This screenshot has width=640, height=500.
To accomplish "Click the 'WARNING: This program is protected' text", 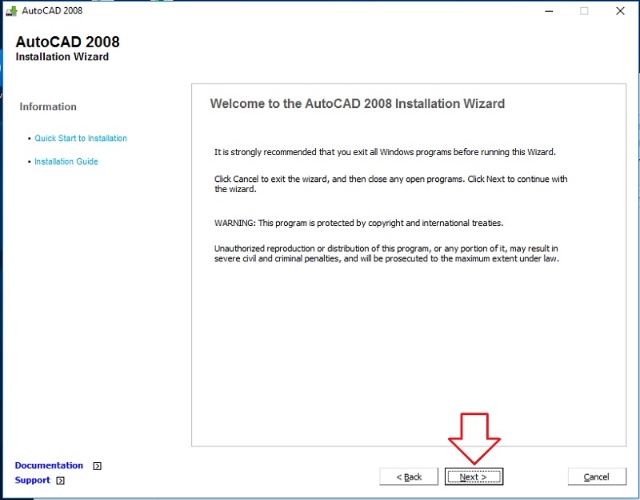I will [359, 223].
